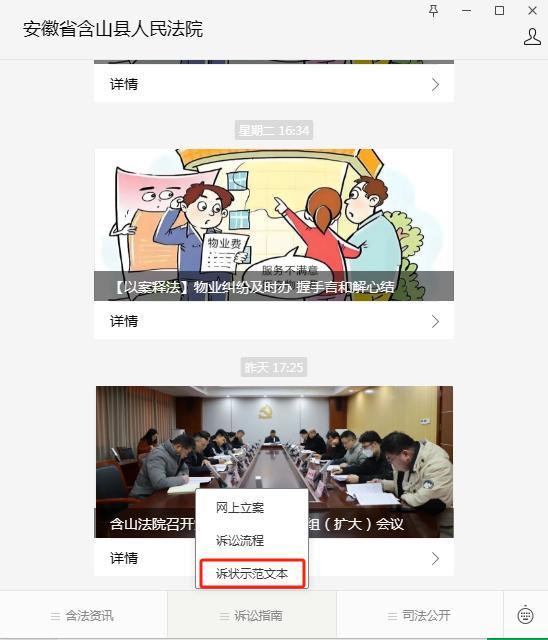Viewport: 548px width, 640px height.
Task: Maximize the WeChat official account window
Action: (499, 11)
